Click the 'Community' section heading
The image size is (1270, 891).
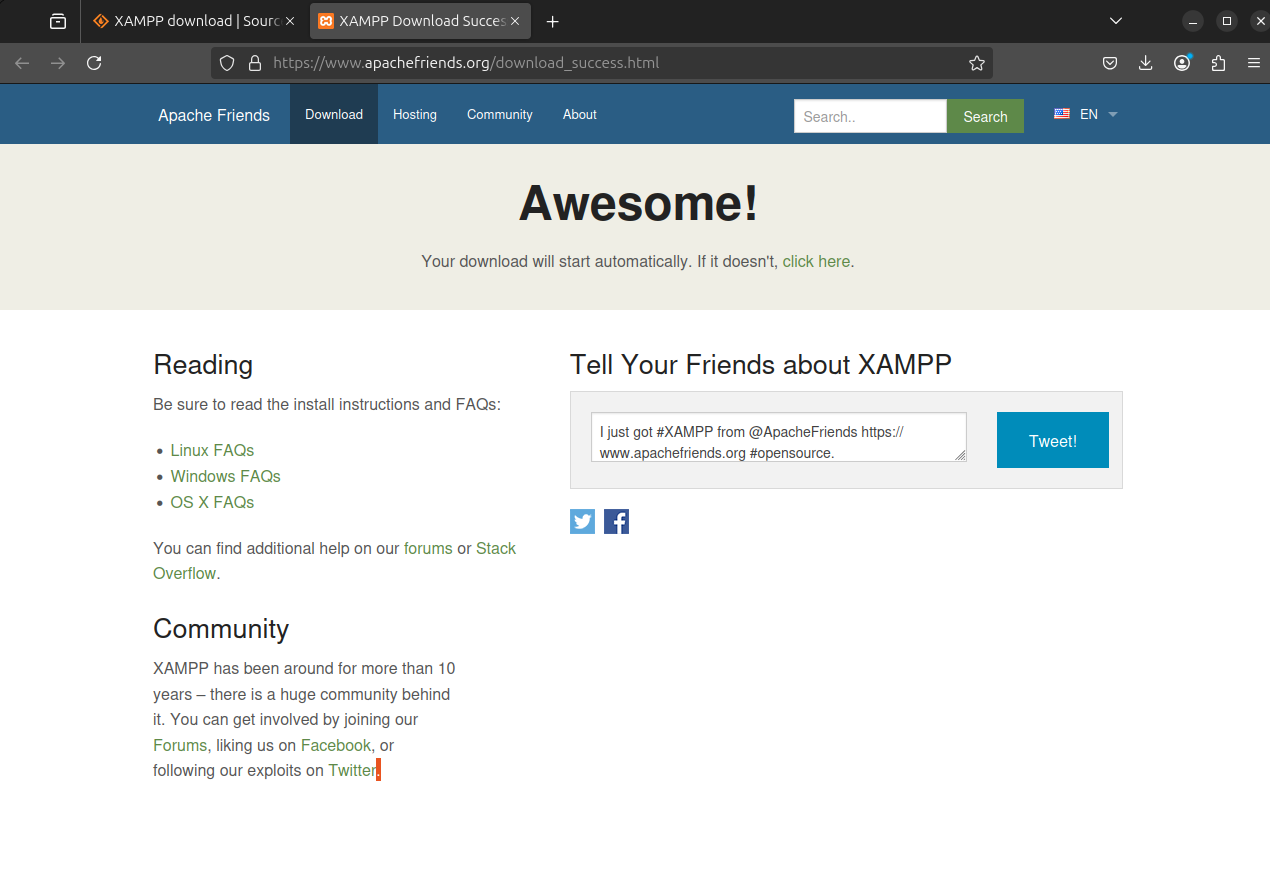(221, 628)
